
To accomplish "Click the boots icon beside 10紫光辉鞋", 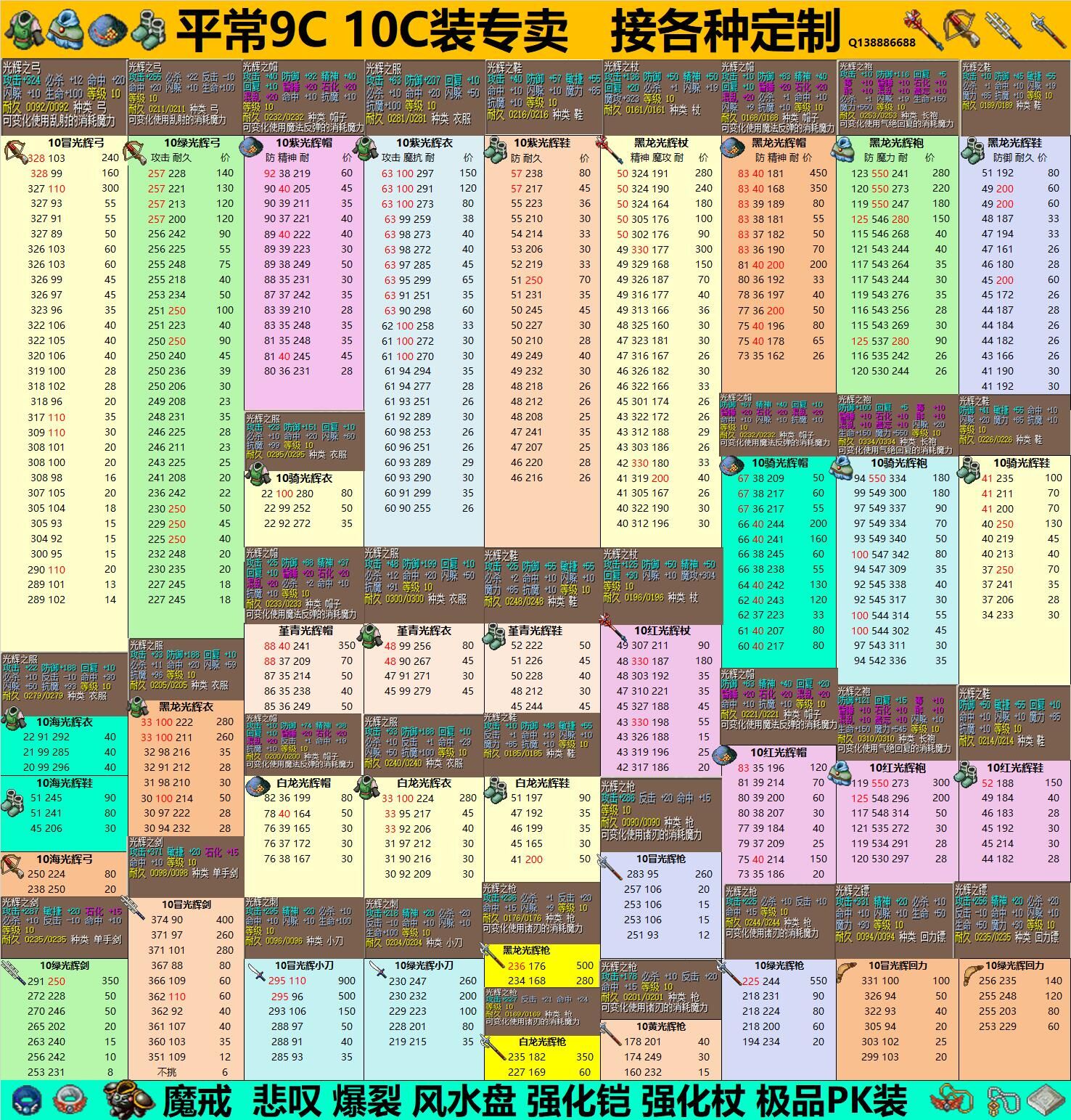I will pos(496,149).
